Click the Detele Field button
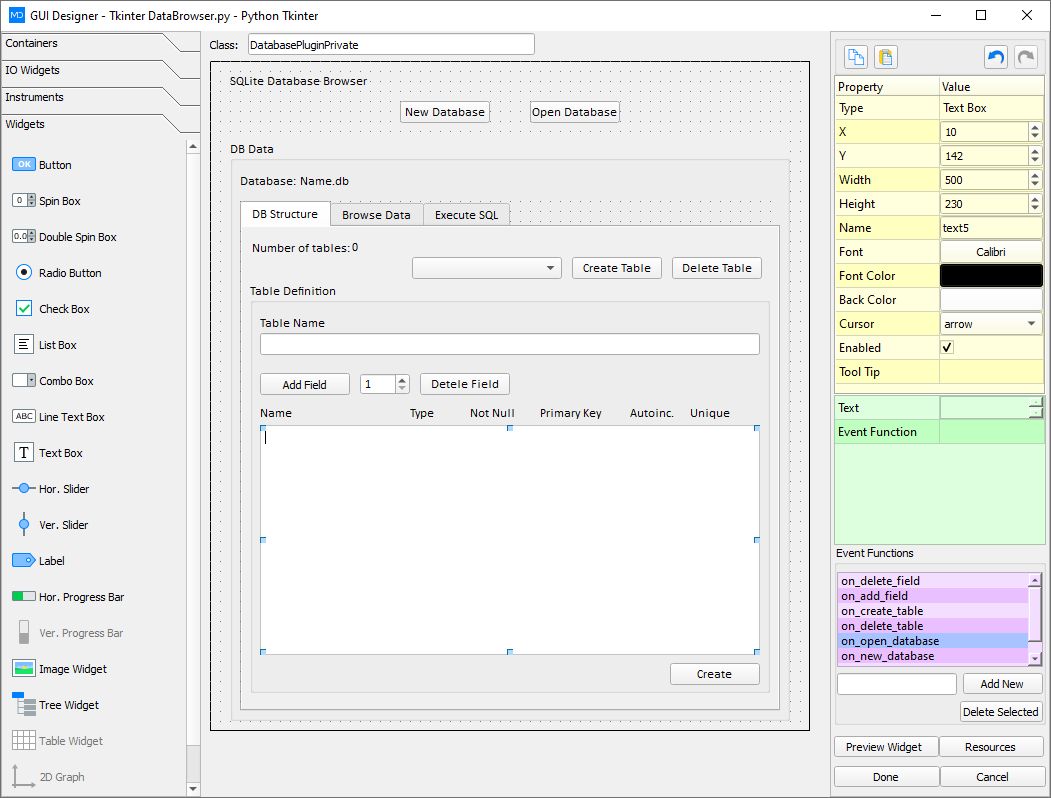Viewport: 1051px width, 798px height. point(465,384)
